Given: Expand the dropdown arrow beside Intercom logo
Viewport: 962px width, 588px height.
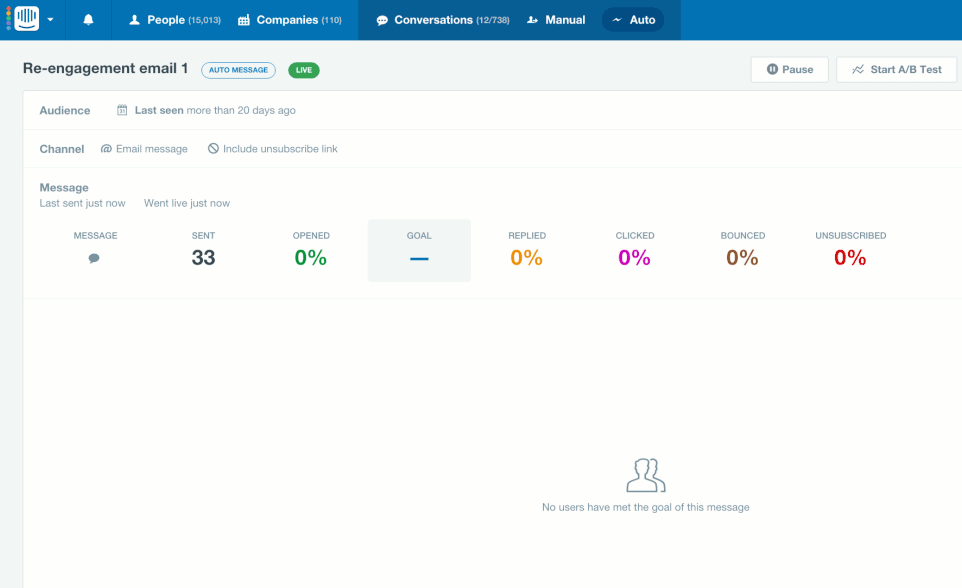Looking at the screenshot, I should [50, 20].
